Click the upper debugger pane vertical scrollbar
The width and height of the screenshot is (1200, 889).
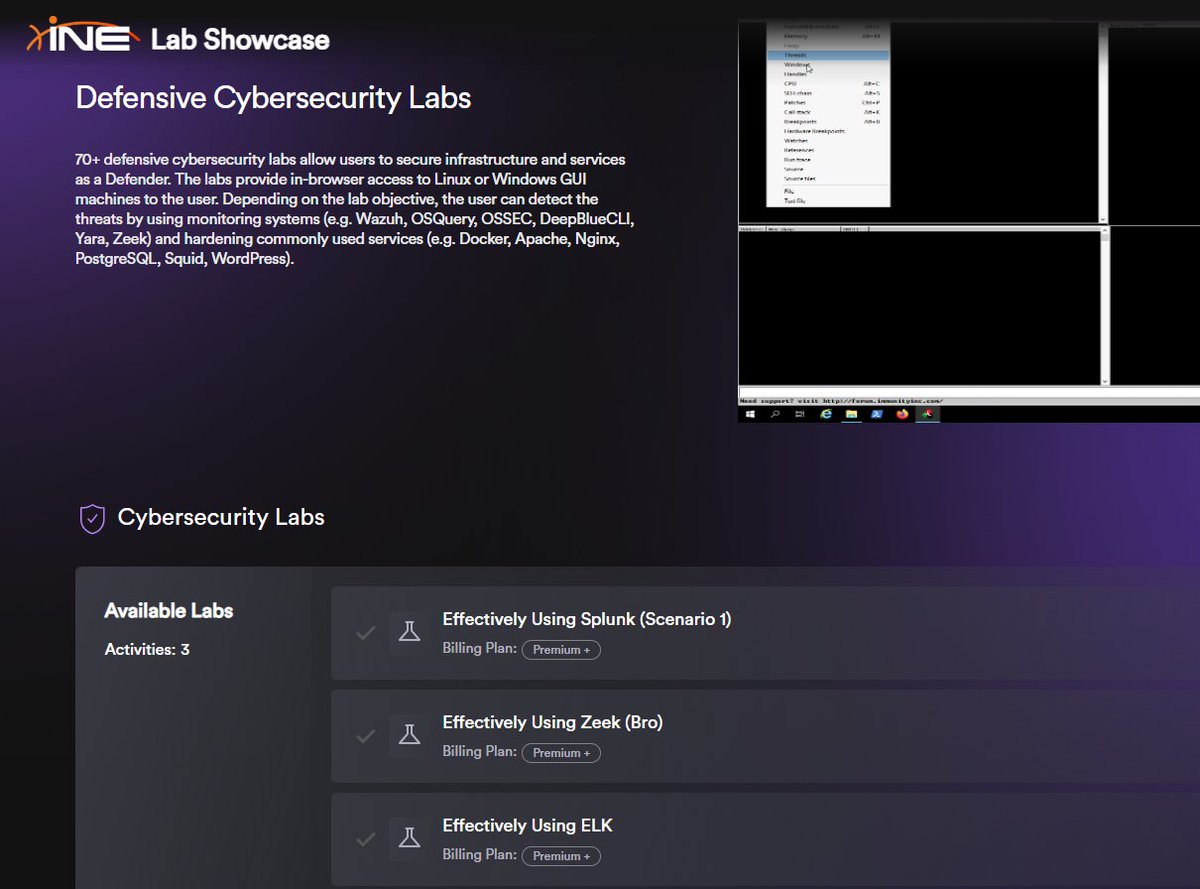tap(1103, 122)
